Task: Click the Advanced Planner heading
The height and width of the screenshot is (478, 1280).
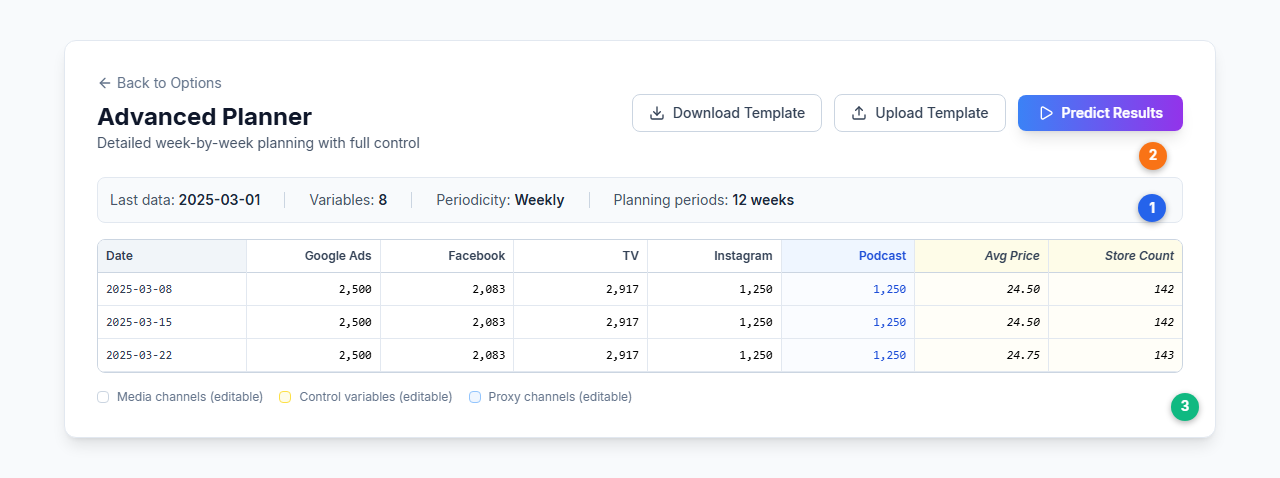Action: 204,117
